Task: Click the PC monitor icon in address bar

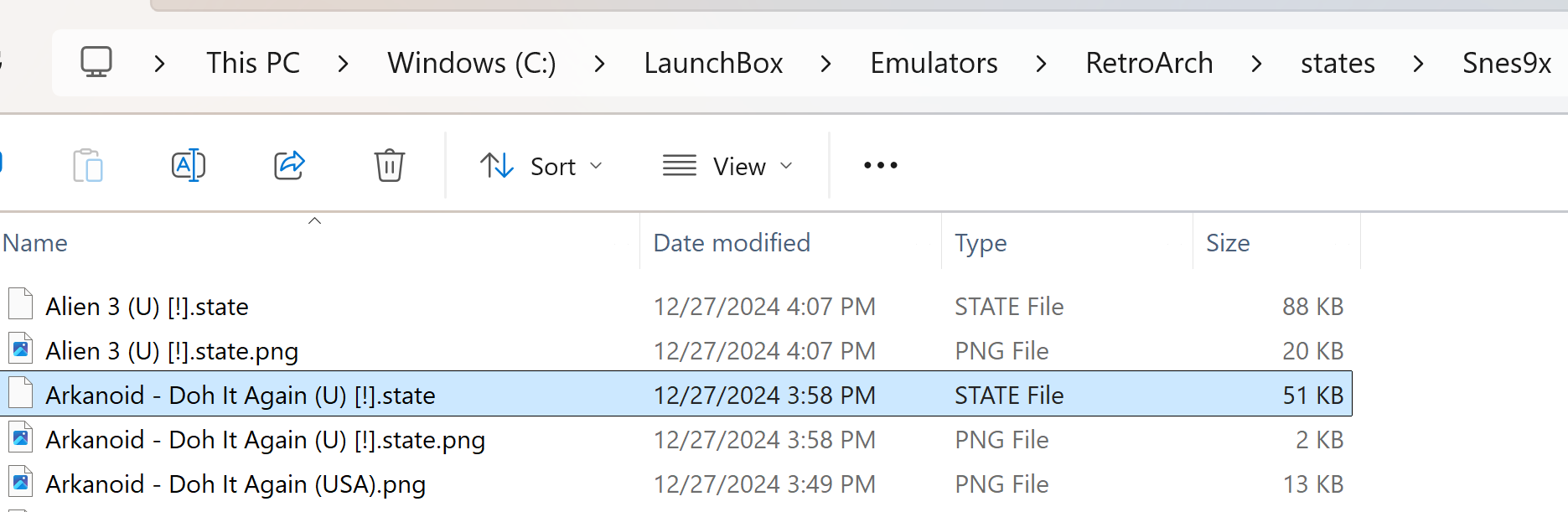Action: (96, 62)
